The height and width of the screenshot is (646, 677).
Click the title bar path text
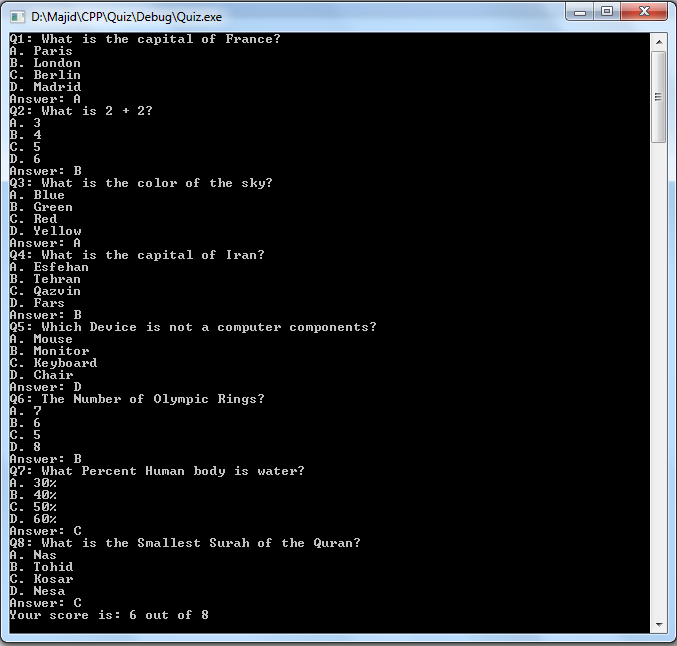click(126, 17)
